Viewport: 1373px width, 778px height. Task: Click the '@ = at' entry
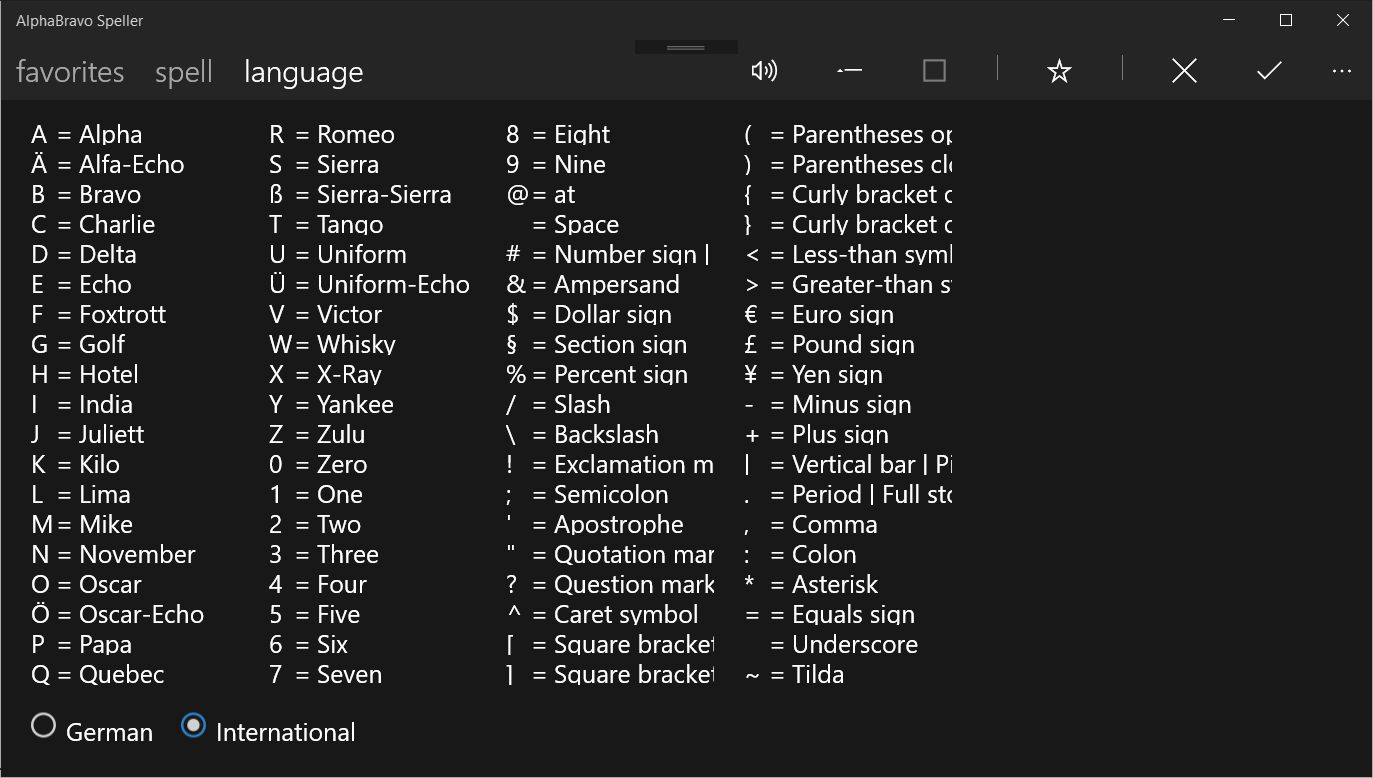coord(541,194)
